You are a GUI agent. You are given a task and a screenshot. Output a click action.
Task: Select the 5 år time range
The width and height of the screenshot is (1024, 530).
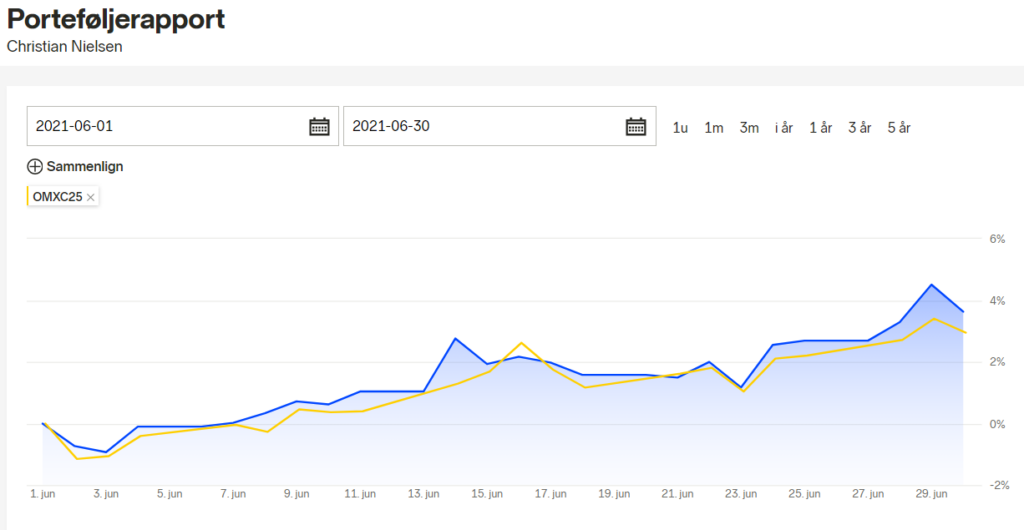pos(899,128)
